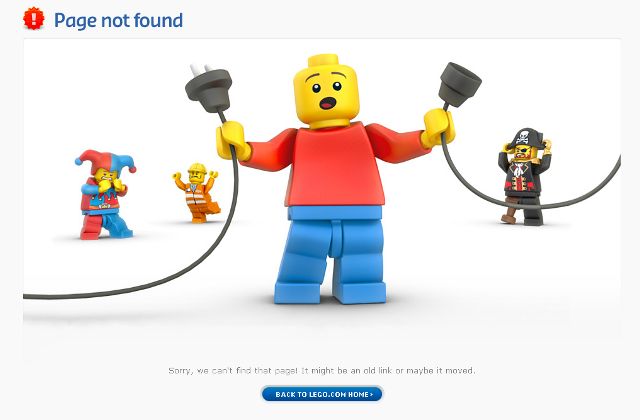Click the Page not found heading
Viewport: 640px width, 420px height.
click(118, 20)
